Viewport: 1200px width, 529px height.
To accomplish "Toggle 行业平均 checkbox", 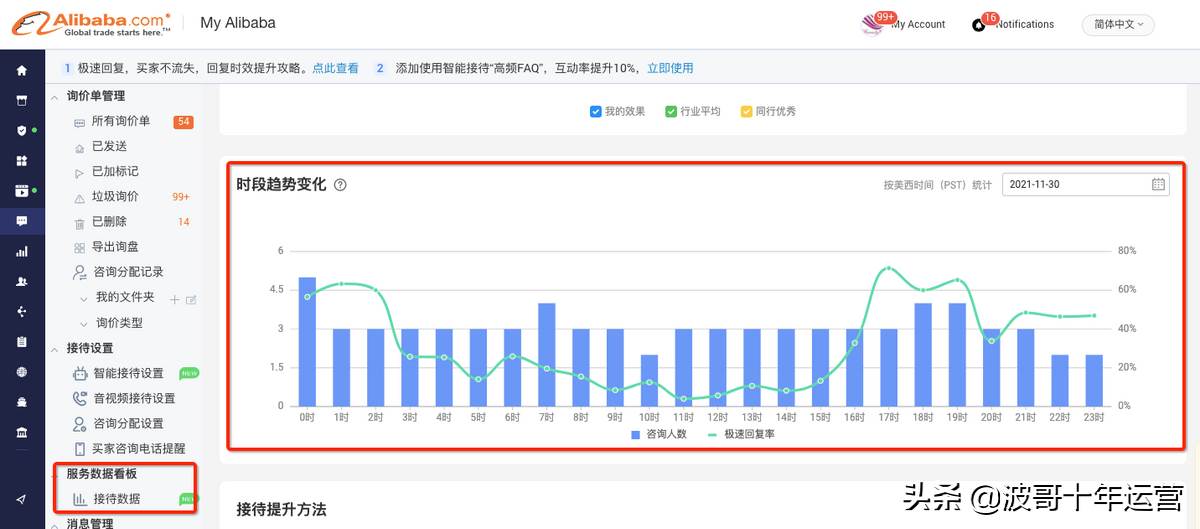I will [671, 111].
